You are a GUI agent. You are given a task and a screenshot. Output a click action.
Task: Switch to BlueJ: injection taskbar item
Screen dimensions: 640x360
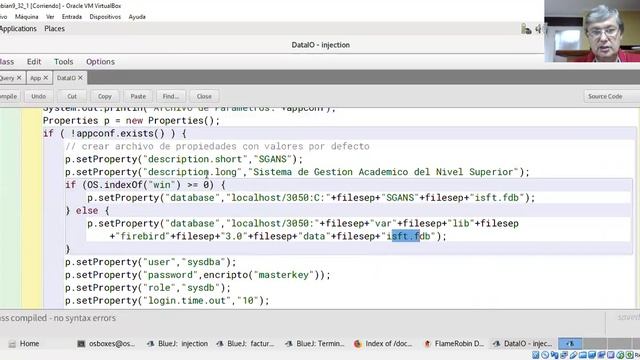tap(177, 344)
